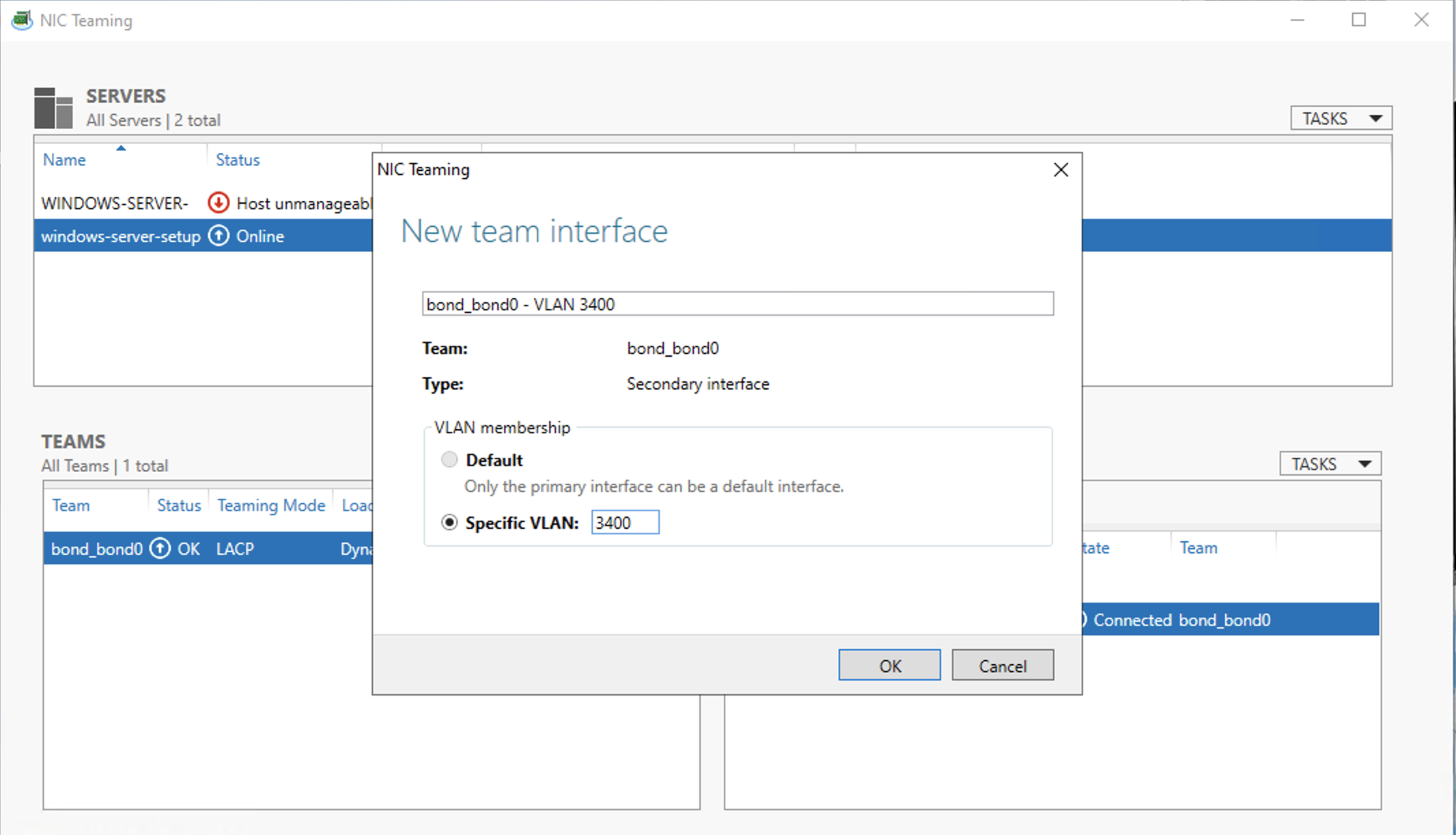Click the Team column header in adapters pane
This screenshot has width=1456, height=835.
click(1199, 548)
